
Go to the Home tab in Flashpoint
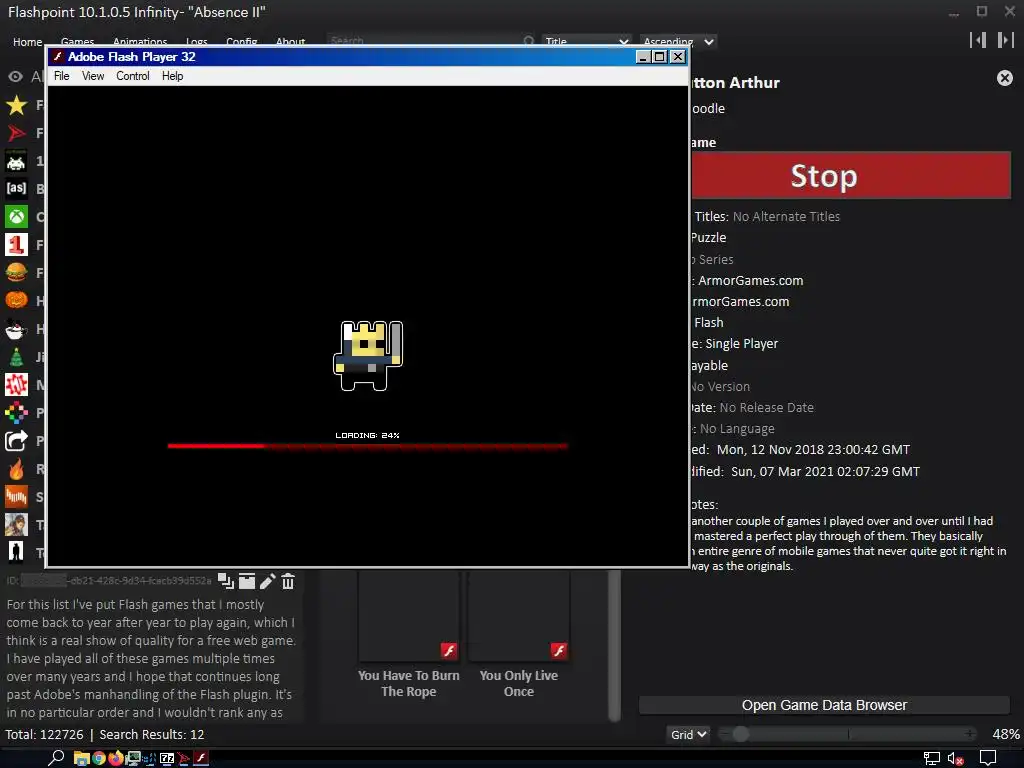pos(27,42)
